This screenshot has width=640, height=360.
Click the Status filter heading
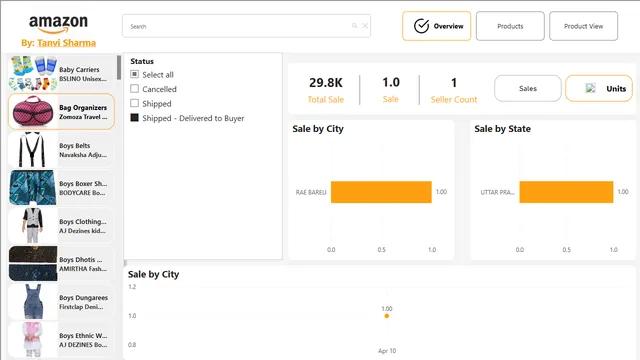[142, 61]
